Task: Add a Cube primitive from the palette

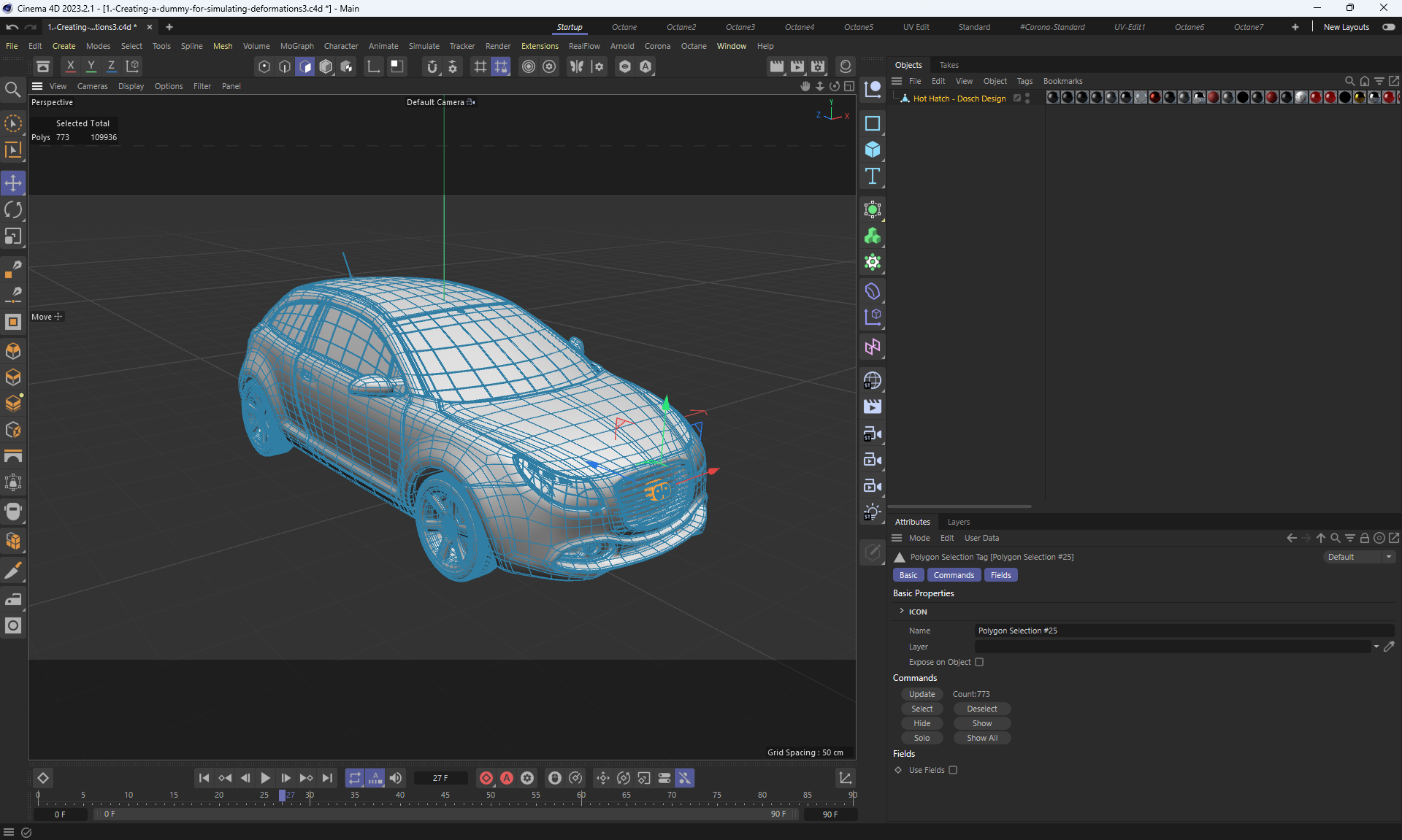Action: (872, 150)
